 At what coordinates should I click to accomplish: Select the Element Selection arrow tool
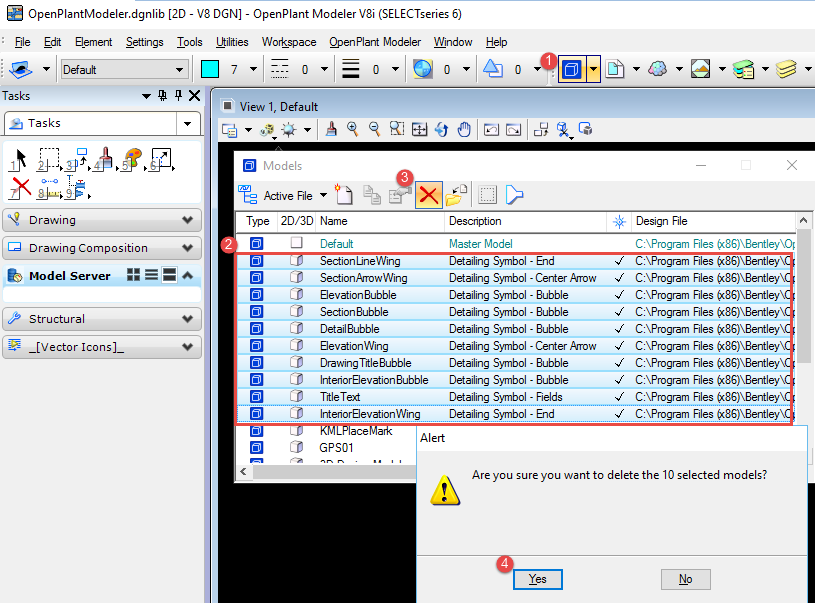tap(19, 160)
